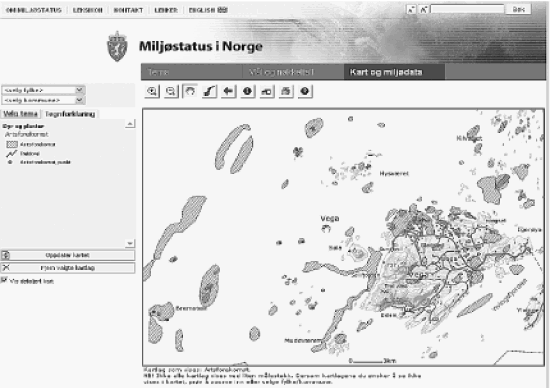550x388 pixels.
Task: Click the Fjern valgte kartlag button
Action: pyautogui.click(x=67, y=268)
